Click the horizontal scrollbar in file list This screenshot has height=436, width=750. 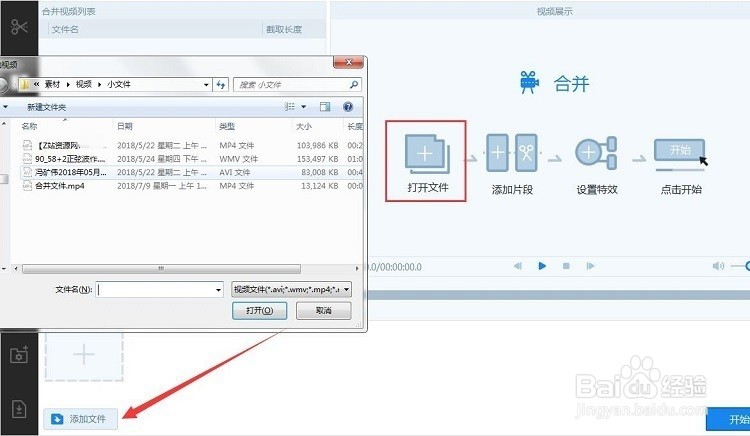pyautogui.click(x=162, y=269)
